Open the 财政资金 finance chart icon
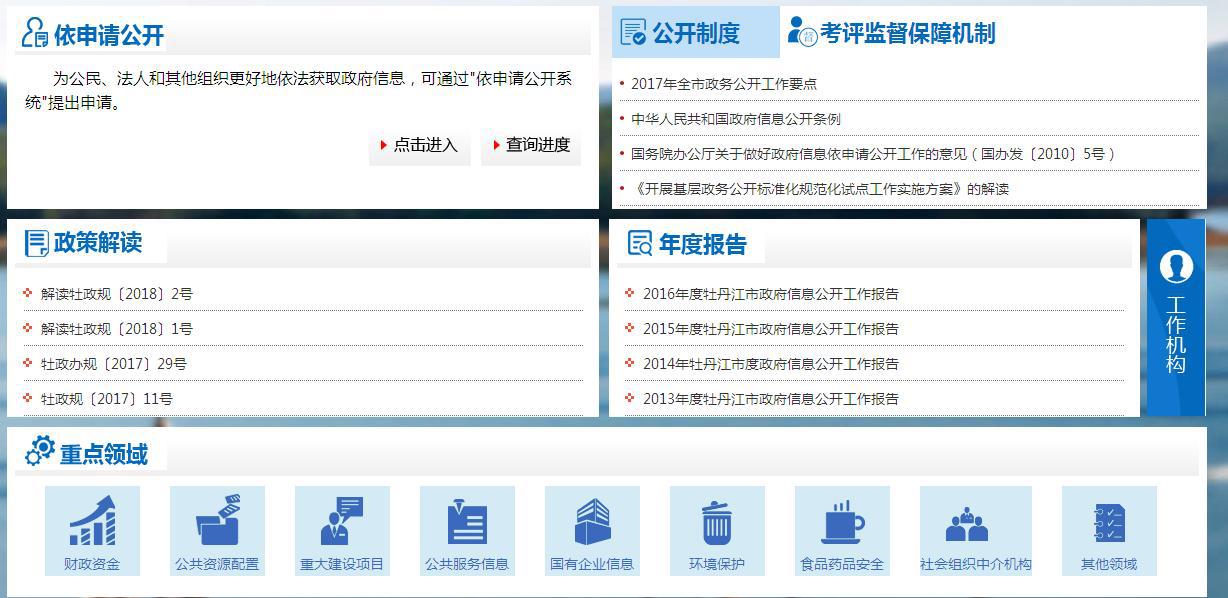The image size is (1228, 598). (x=92, y=522)
